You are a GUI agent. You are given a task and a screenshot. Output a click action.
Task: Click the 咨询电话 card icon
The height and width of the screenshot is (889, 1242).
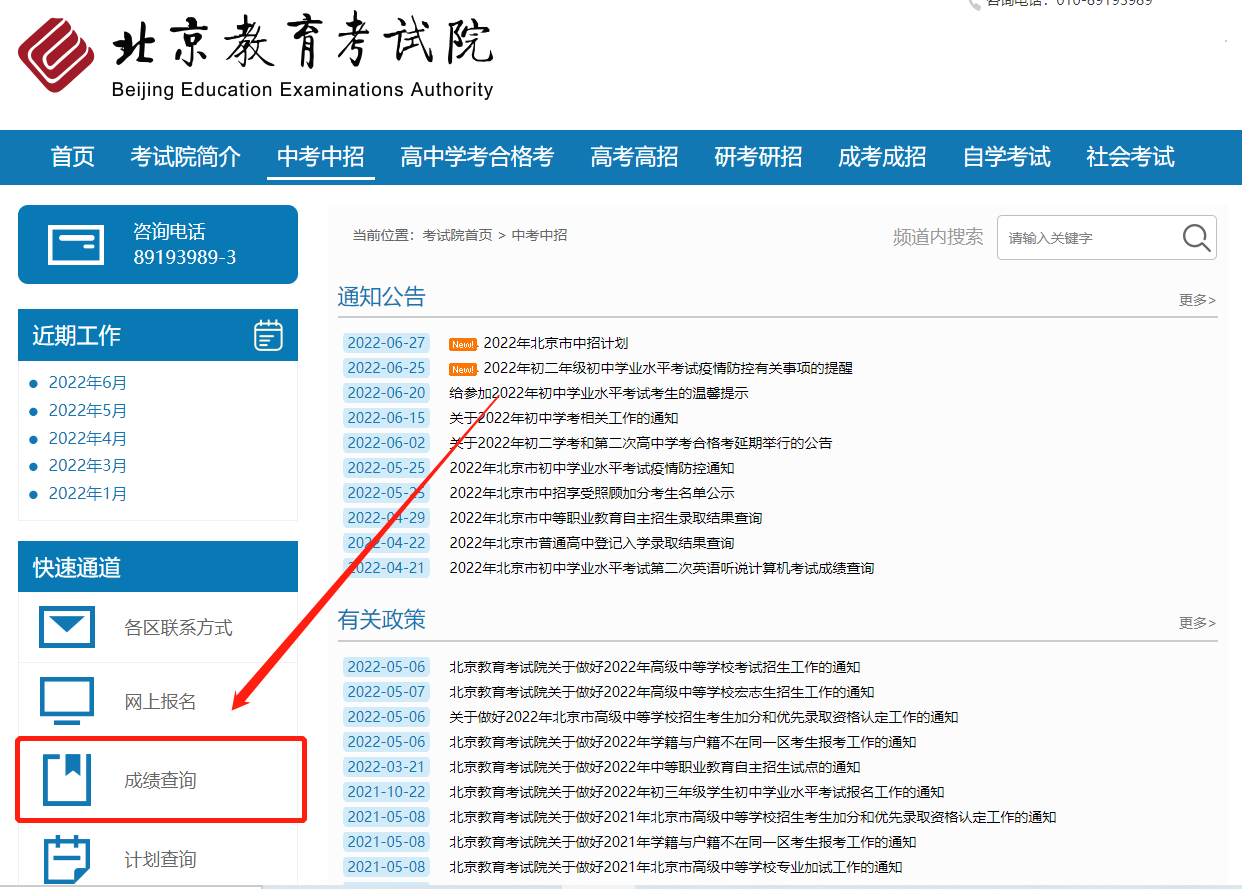tap(76, 245)
